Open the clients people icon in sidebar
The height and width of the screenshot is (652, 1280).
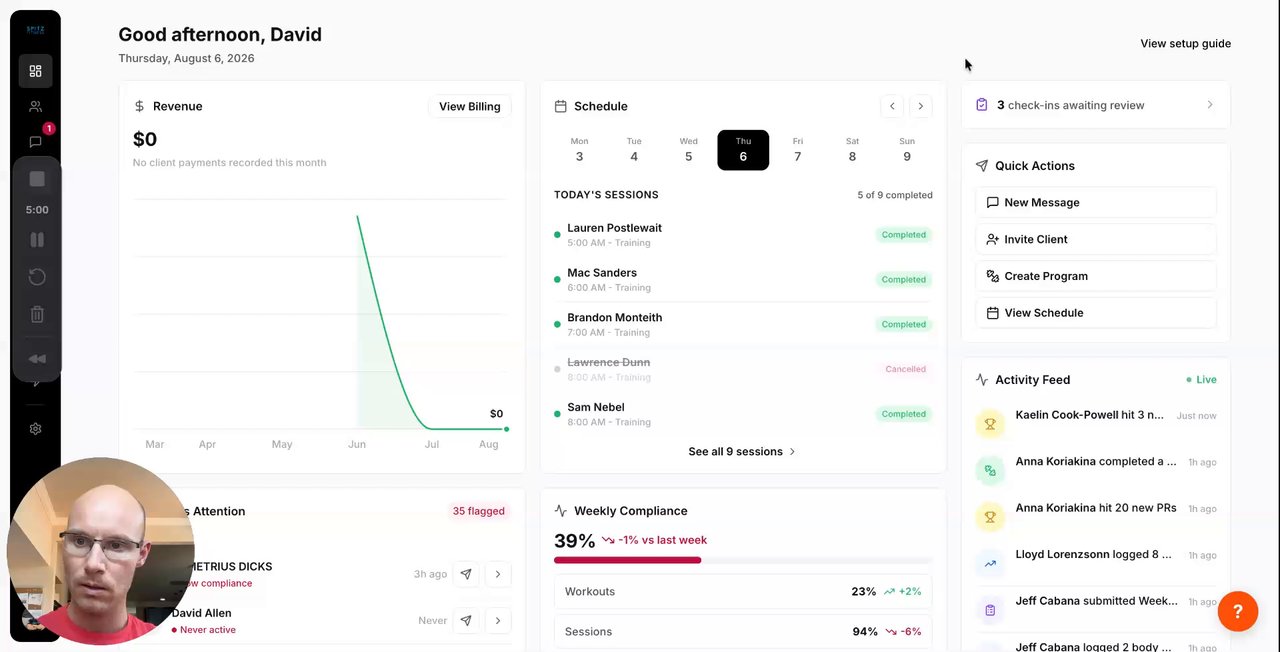tap(35, 106)
